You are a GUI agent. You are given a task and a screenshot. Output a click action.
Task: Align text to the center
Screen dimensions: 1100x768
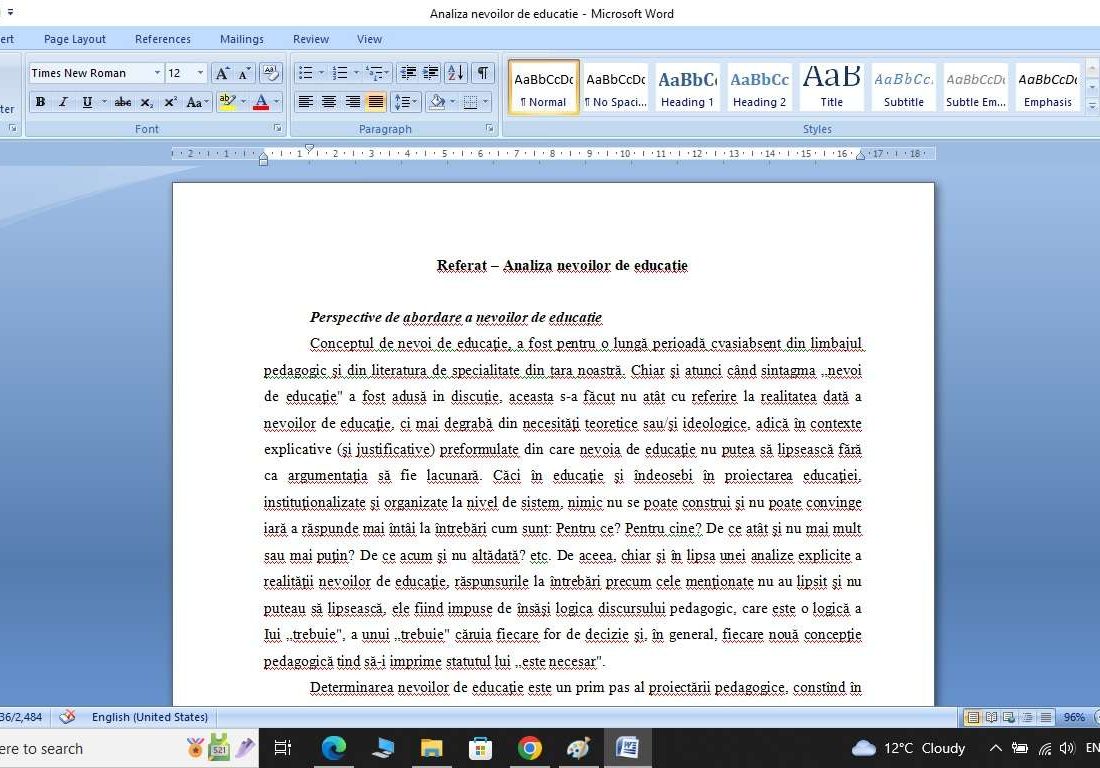pos(329,101)
